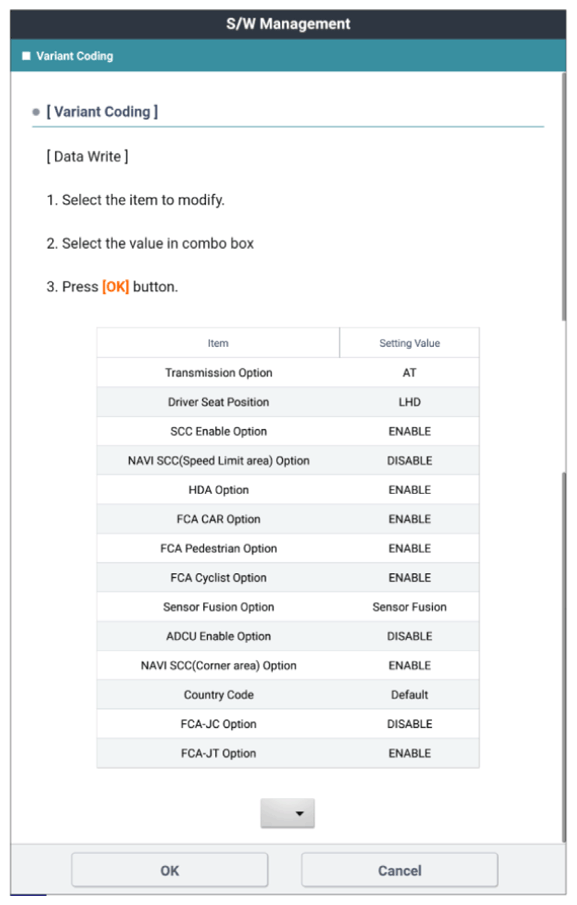
Task: Select the Sensor Fusion Option row
Action: 288,607
